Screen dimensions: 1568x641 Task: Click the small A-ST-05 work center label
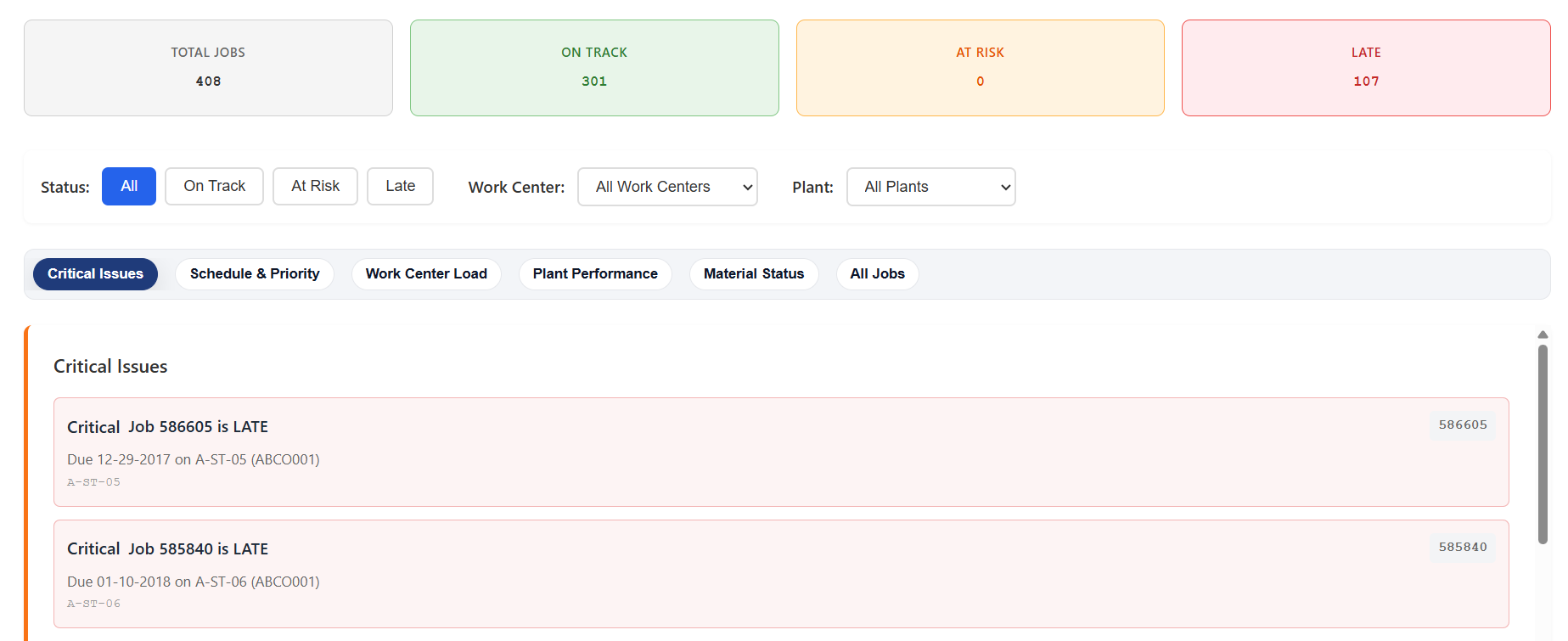pyautogui.click(x=93, y=482)
